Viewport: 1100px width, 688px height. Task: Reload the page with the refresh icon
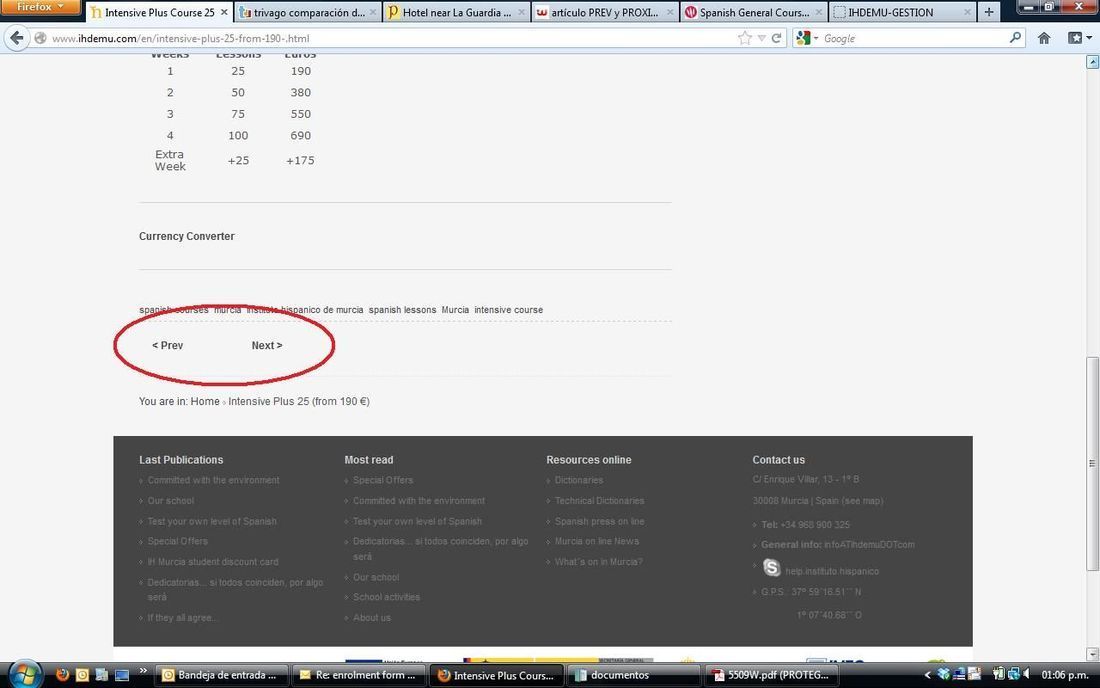click(777, 38)
